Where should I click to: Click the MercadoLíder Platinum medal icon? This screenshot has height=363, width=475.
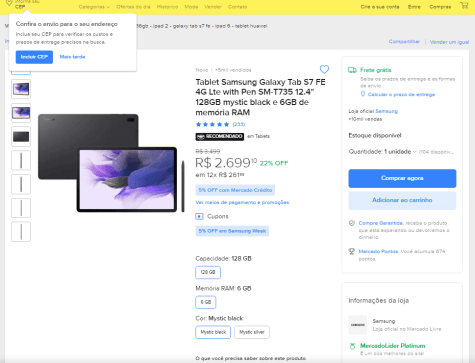click(x=352, y=346)
